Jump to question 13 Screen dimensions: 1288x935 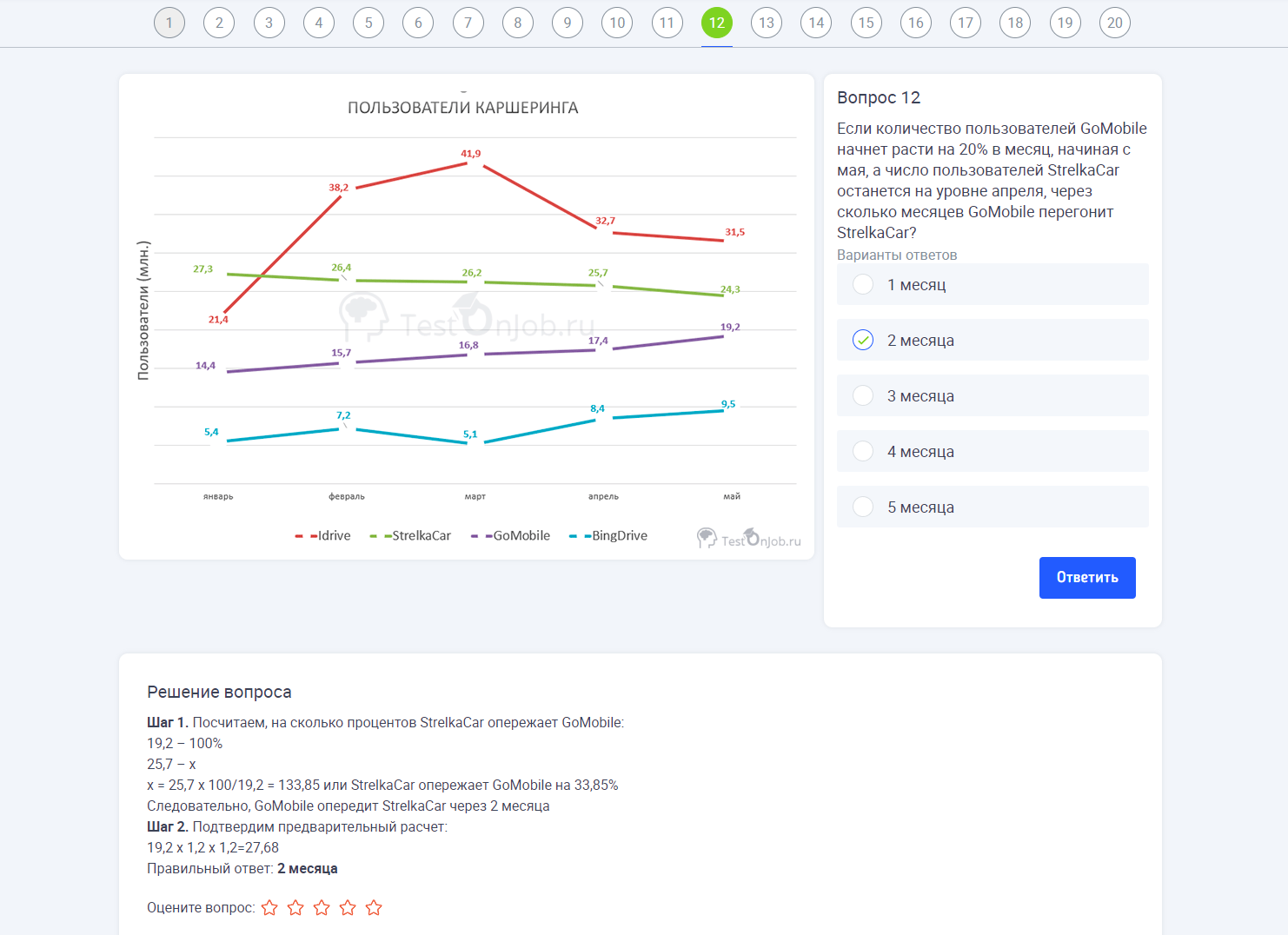tap(767, 23)
